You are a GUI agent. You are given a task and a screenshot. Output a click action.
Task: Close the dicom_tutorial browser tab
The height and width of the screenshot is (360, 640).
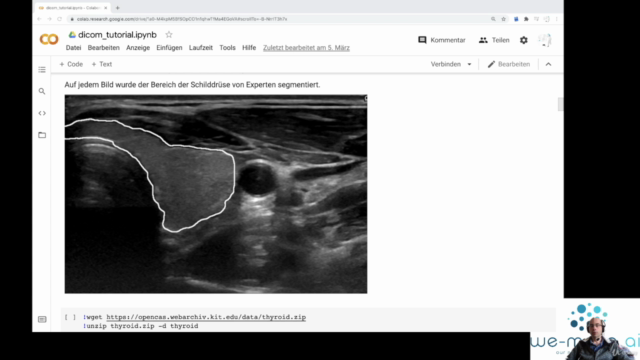[x=106, y=8]
